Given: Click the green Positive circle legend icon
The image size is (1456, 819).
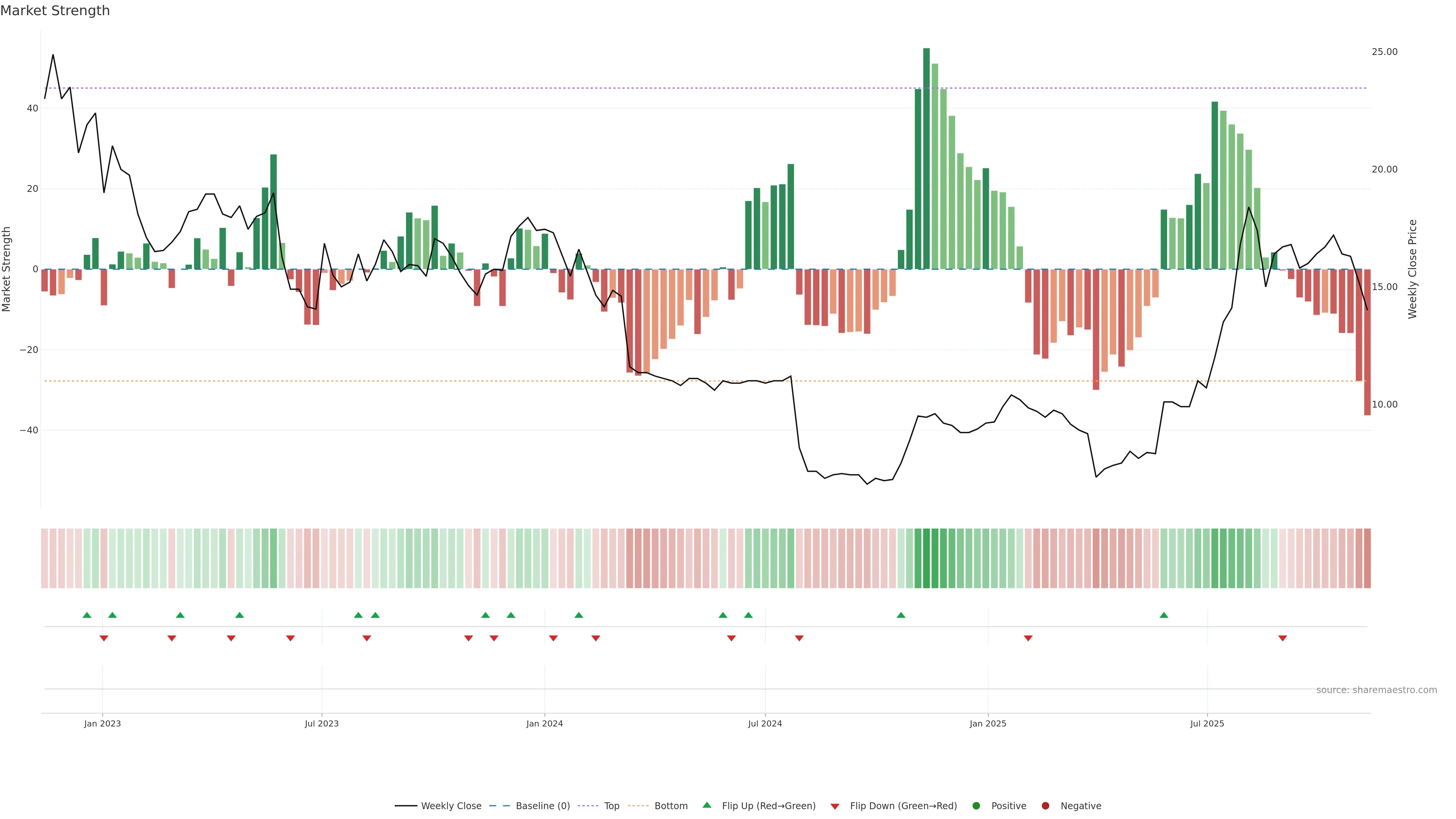Looking at the screenshot, I should click(x=976, y=806).
